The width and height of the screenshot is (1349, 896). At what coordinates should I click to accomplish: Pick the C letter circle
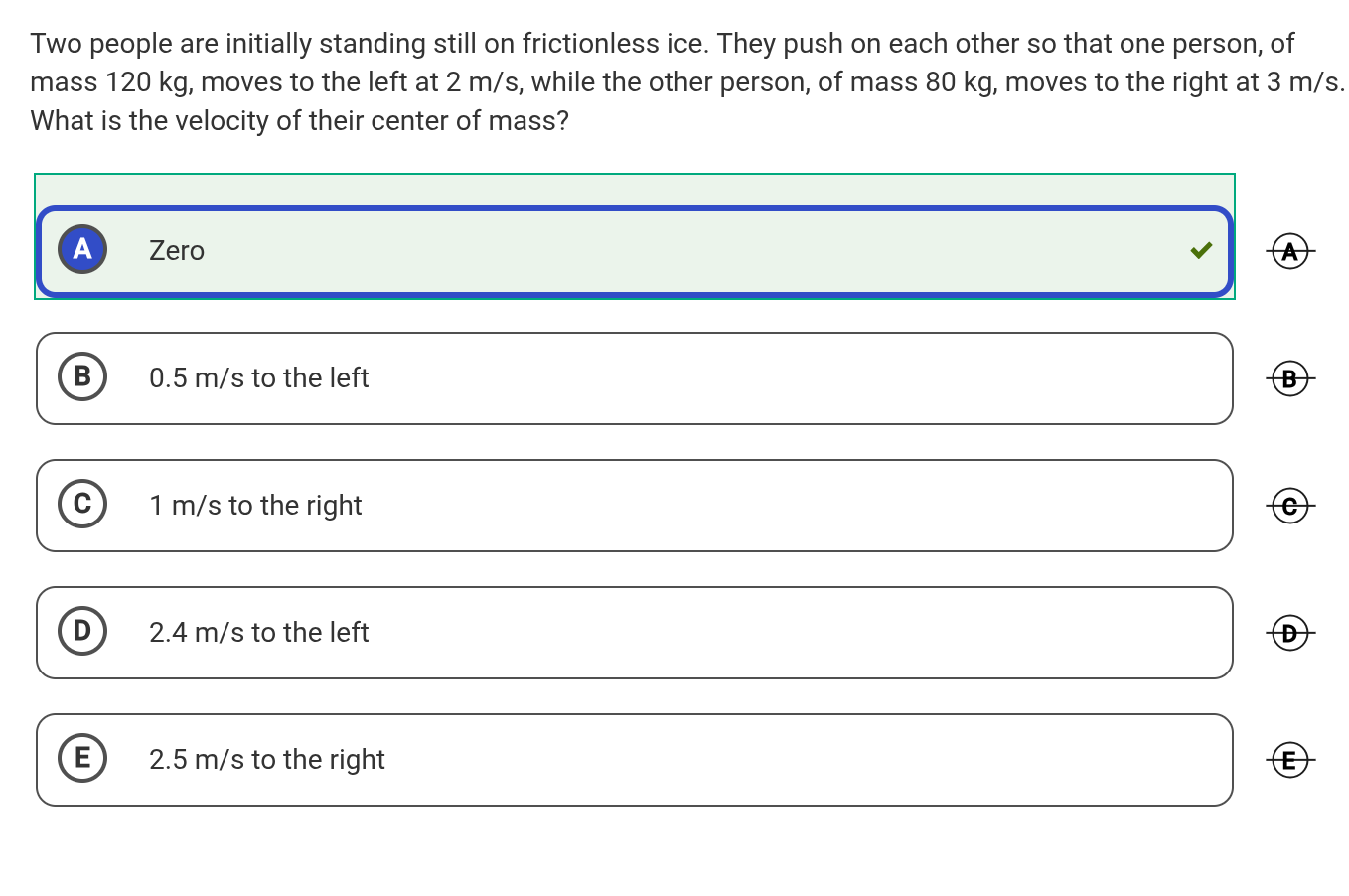(x=82, y=504)
